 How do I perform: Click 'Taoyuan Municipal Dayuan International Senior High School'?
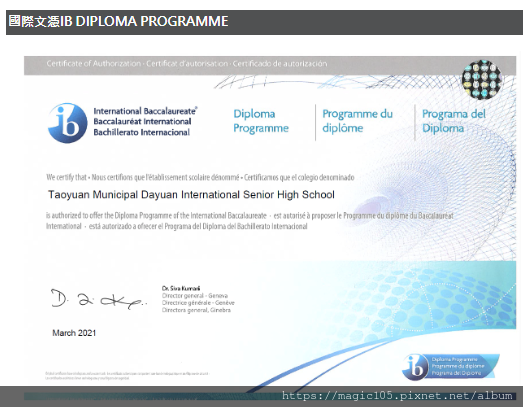(x=191, y=194)
